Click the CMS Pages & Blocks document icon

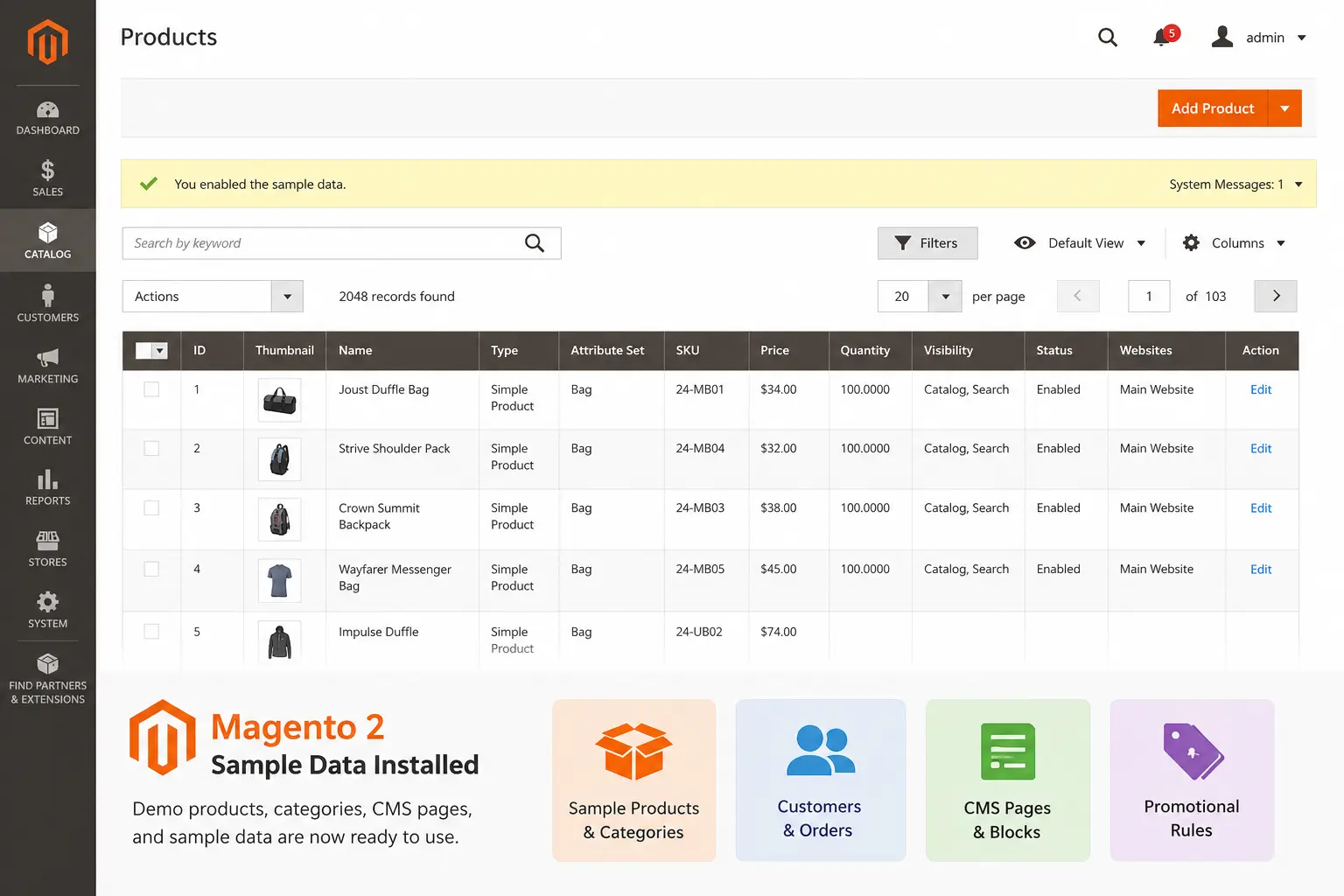pos(1008,752)
